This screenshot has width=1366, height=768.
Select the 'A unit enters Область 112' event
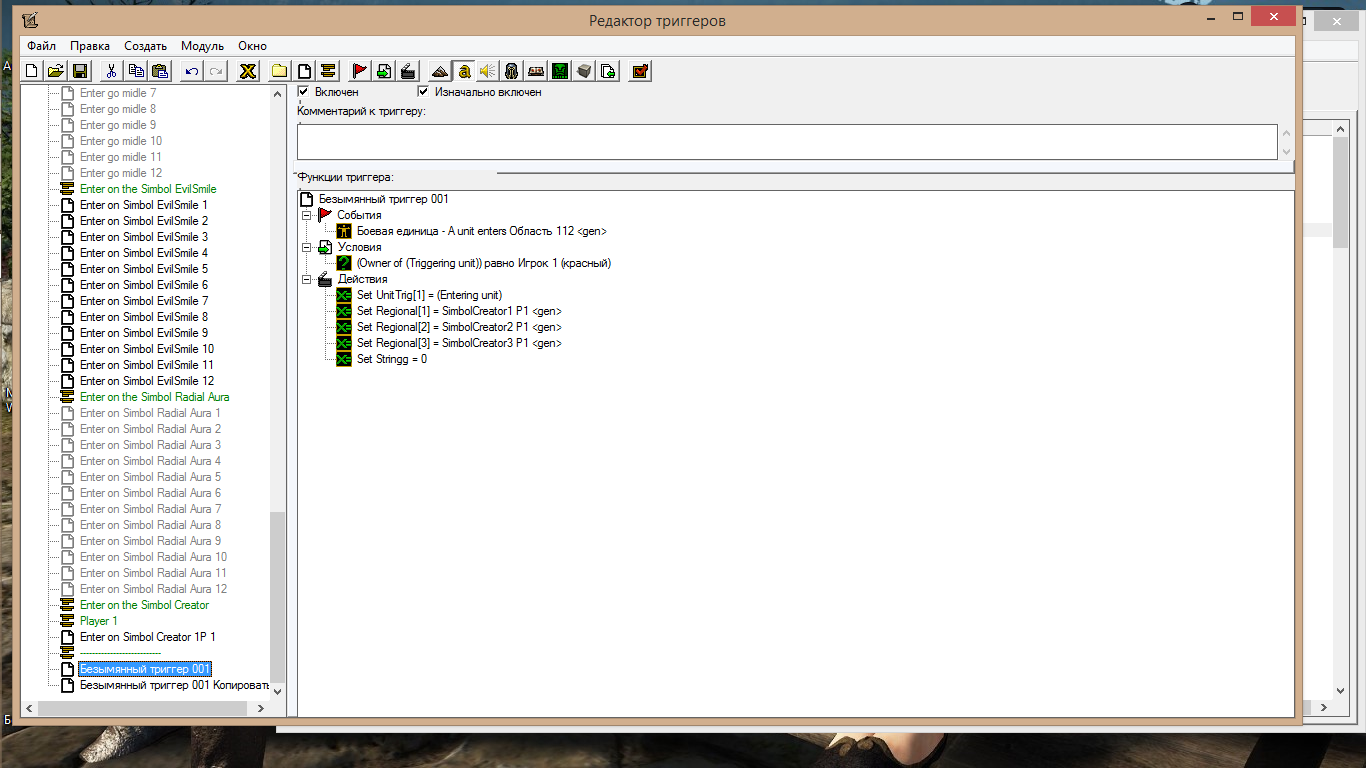click(x=481, y=231)
